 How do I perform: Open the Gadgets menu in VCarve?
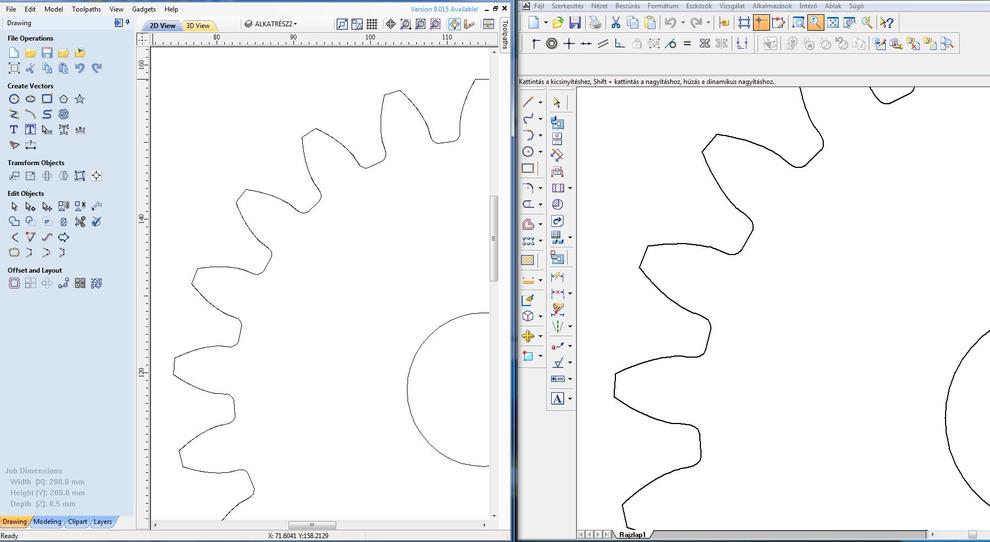[144, 9]
